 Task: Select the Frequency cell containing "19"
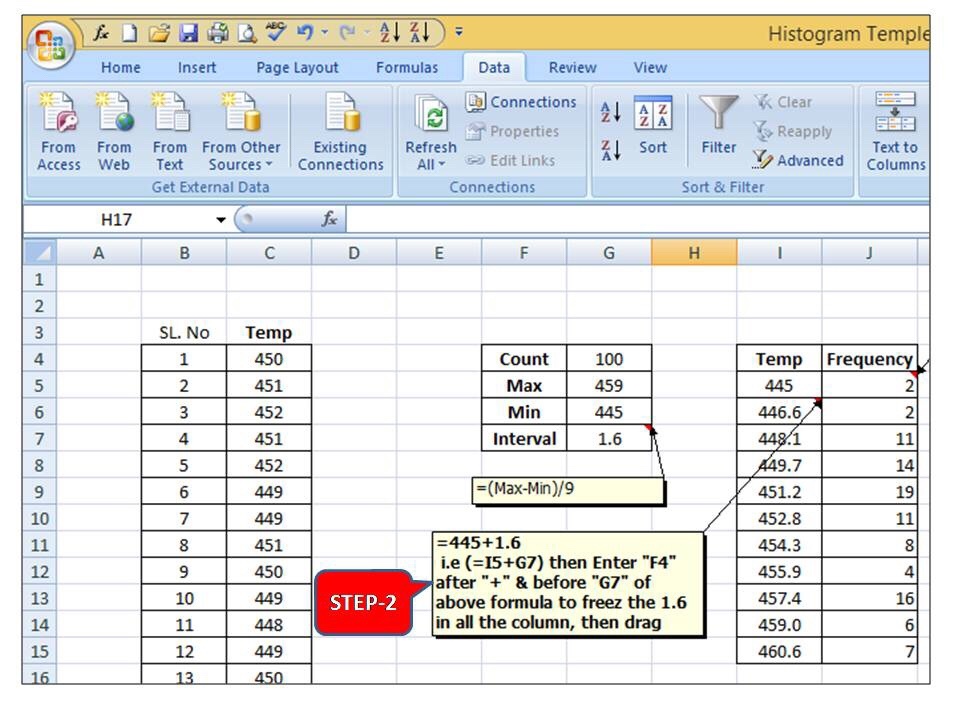(x=869, y=492)
